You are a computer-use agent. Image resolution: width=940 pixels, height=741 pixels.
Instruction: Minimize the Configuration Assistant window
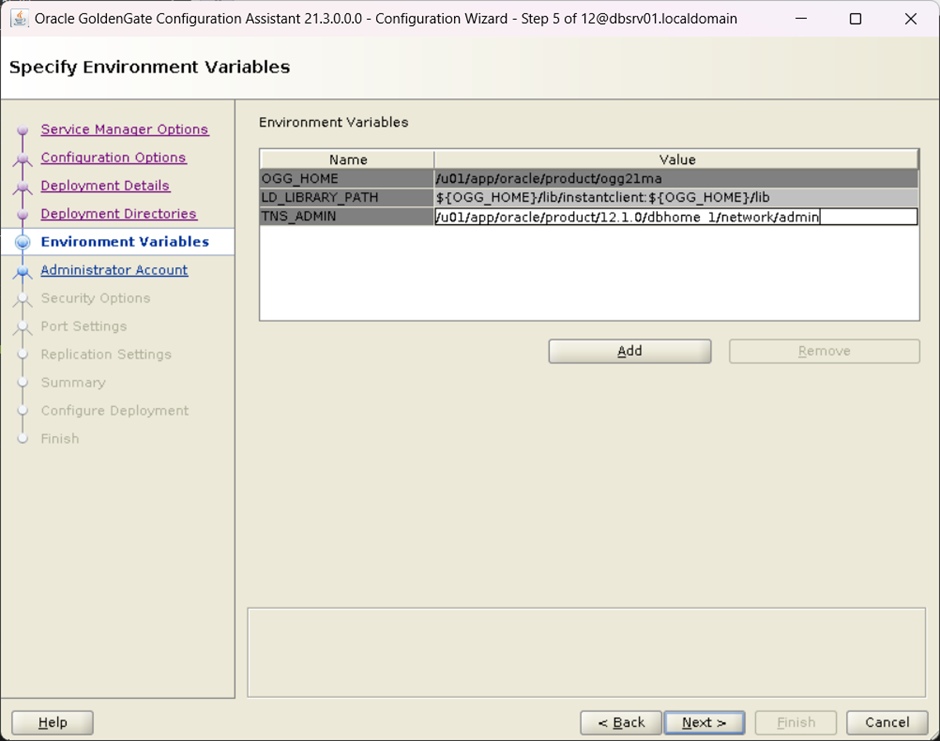tap(801, 19)
